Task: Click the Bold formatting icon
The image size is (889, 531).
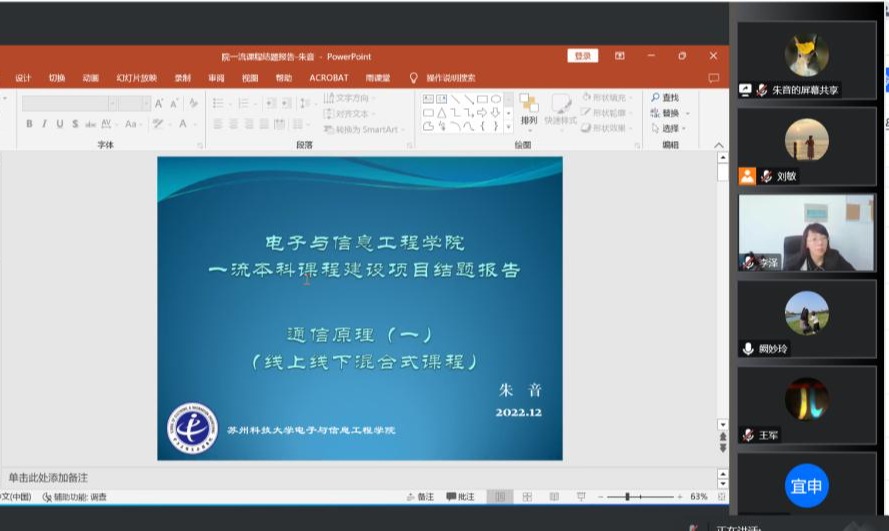Action: 29,124
